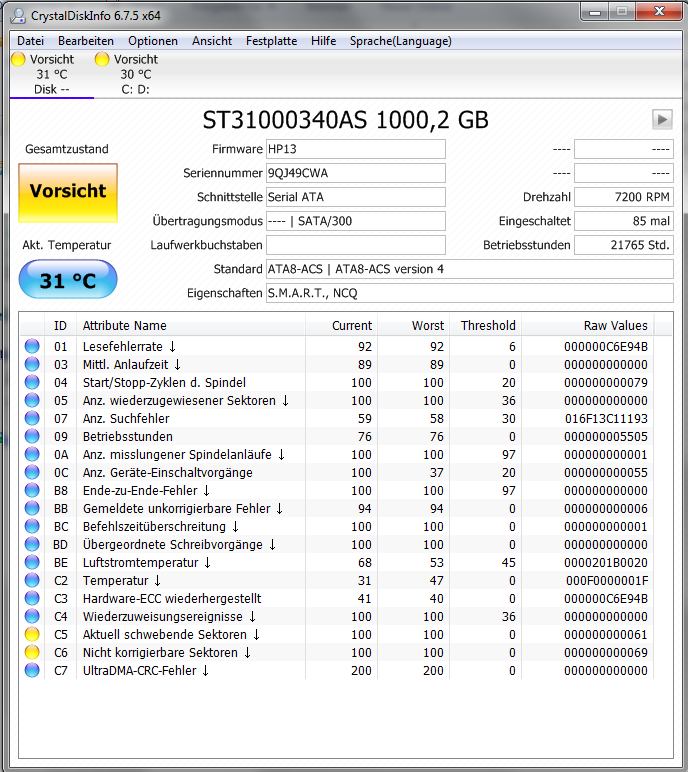Click status icon of Übergeordnete Schreibvorgänge
The height and width of the screenshot is (772, 688).
tap(32, 544)
